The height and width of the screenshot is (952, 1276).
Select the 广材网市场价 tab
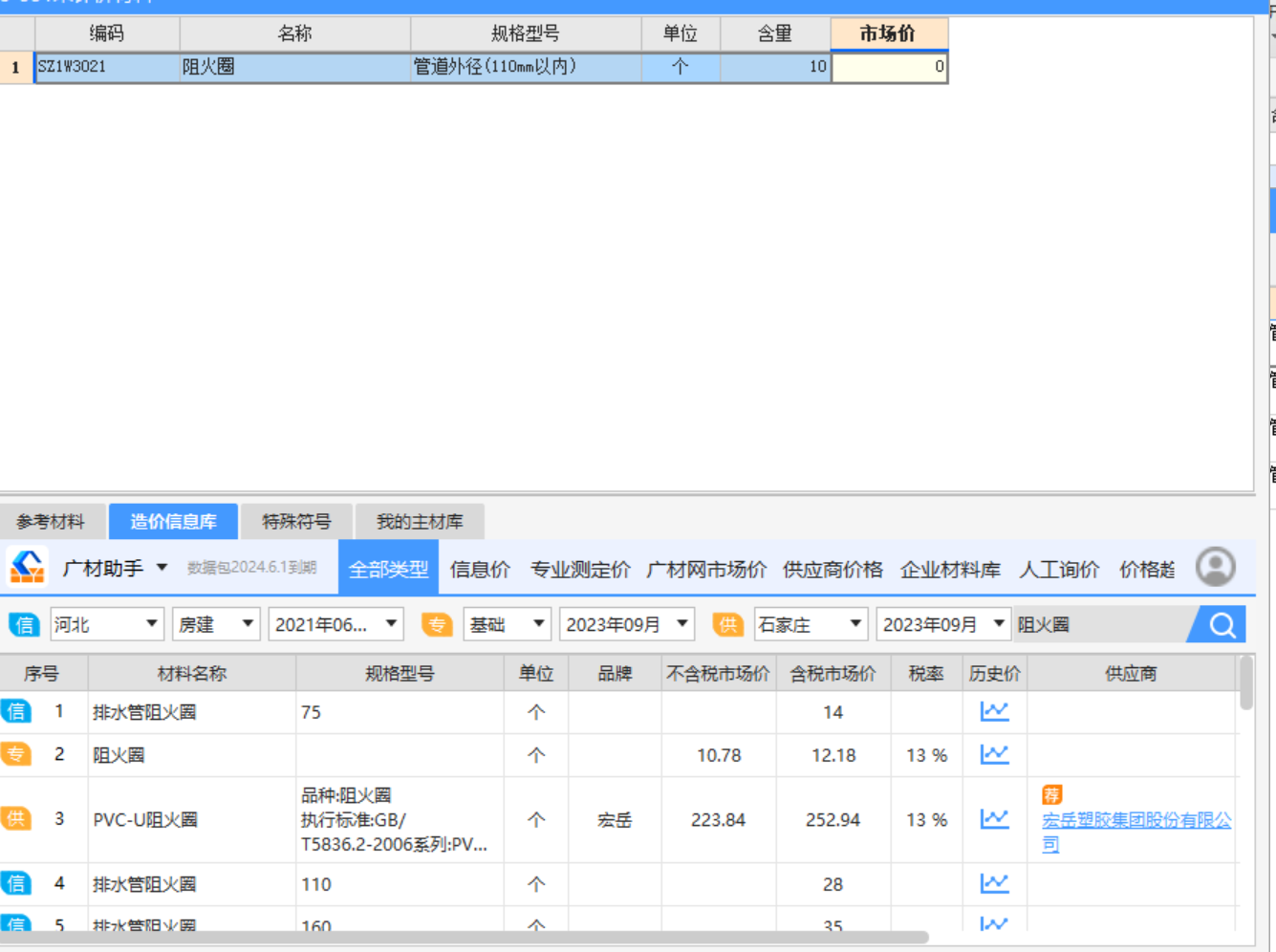[706, 570]
